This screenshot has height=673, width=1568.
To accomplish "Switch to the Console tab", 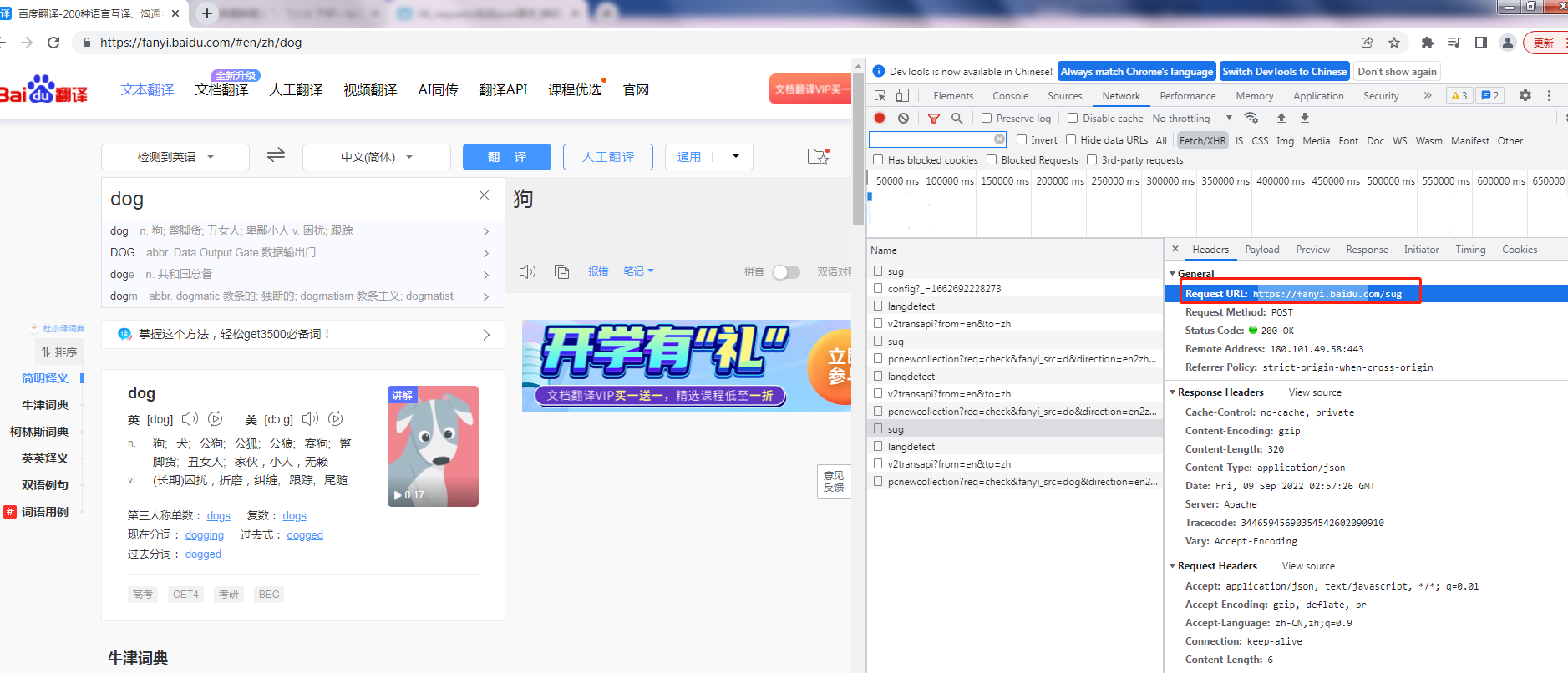I will click(1010, 96).
